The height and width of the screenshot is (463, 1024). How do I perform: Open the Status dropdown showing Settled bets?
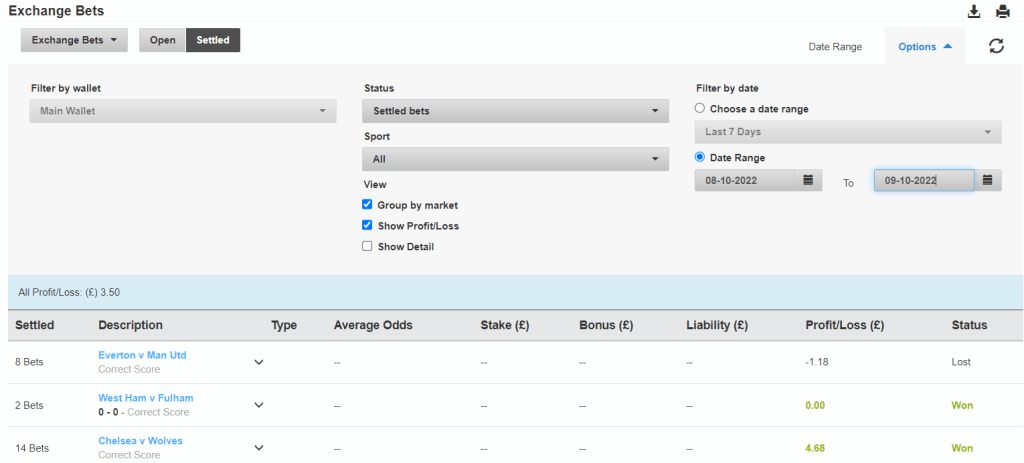(x=515, y=111)
